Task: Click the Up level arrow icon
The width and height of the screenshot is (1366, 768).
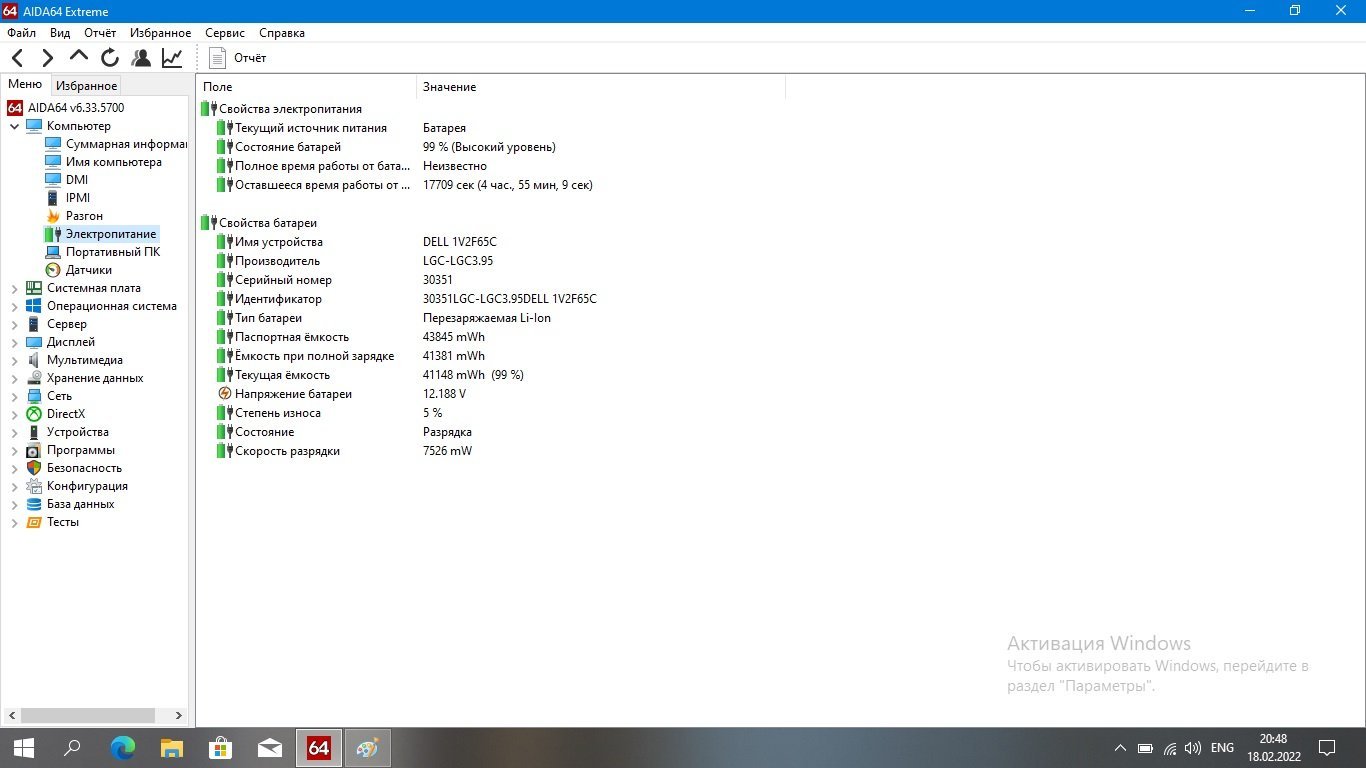Action: coord(79,57)
